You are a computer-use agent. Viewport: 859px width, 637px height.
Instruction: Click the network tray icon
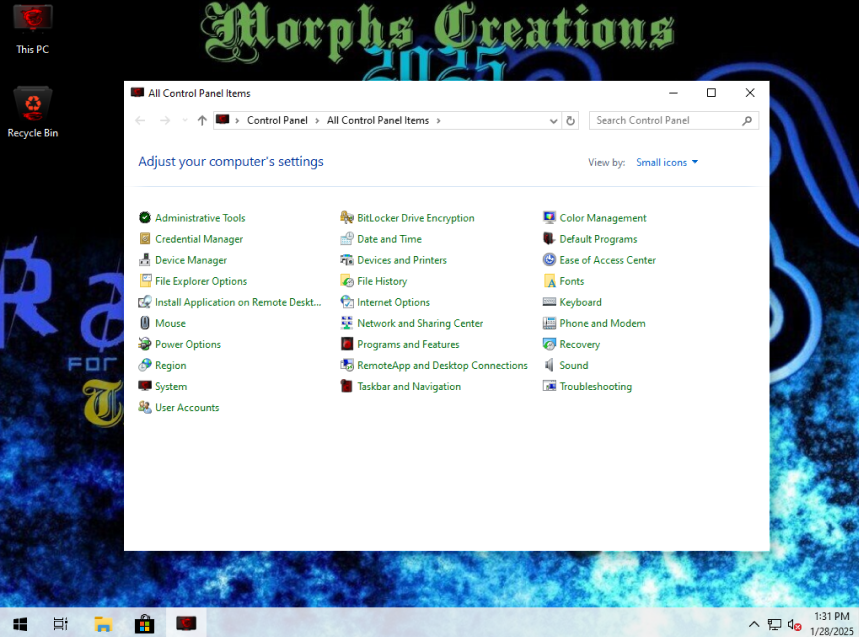[774, 624]
